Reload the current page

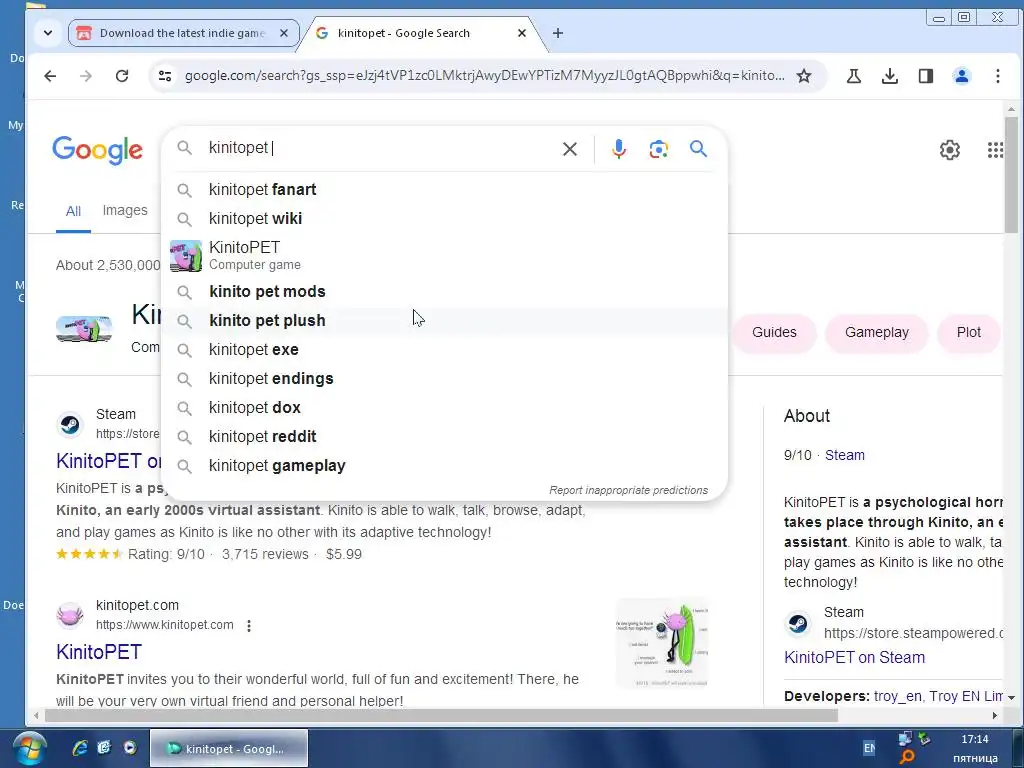coord(122,76)
